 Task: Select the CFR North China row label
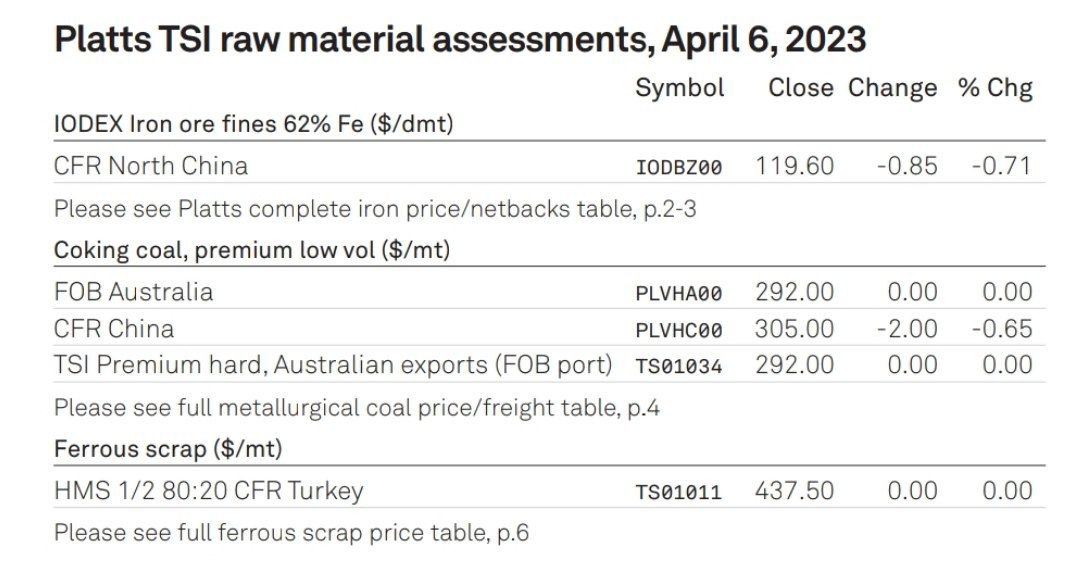pyautogui.click(x=151, y=166)
